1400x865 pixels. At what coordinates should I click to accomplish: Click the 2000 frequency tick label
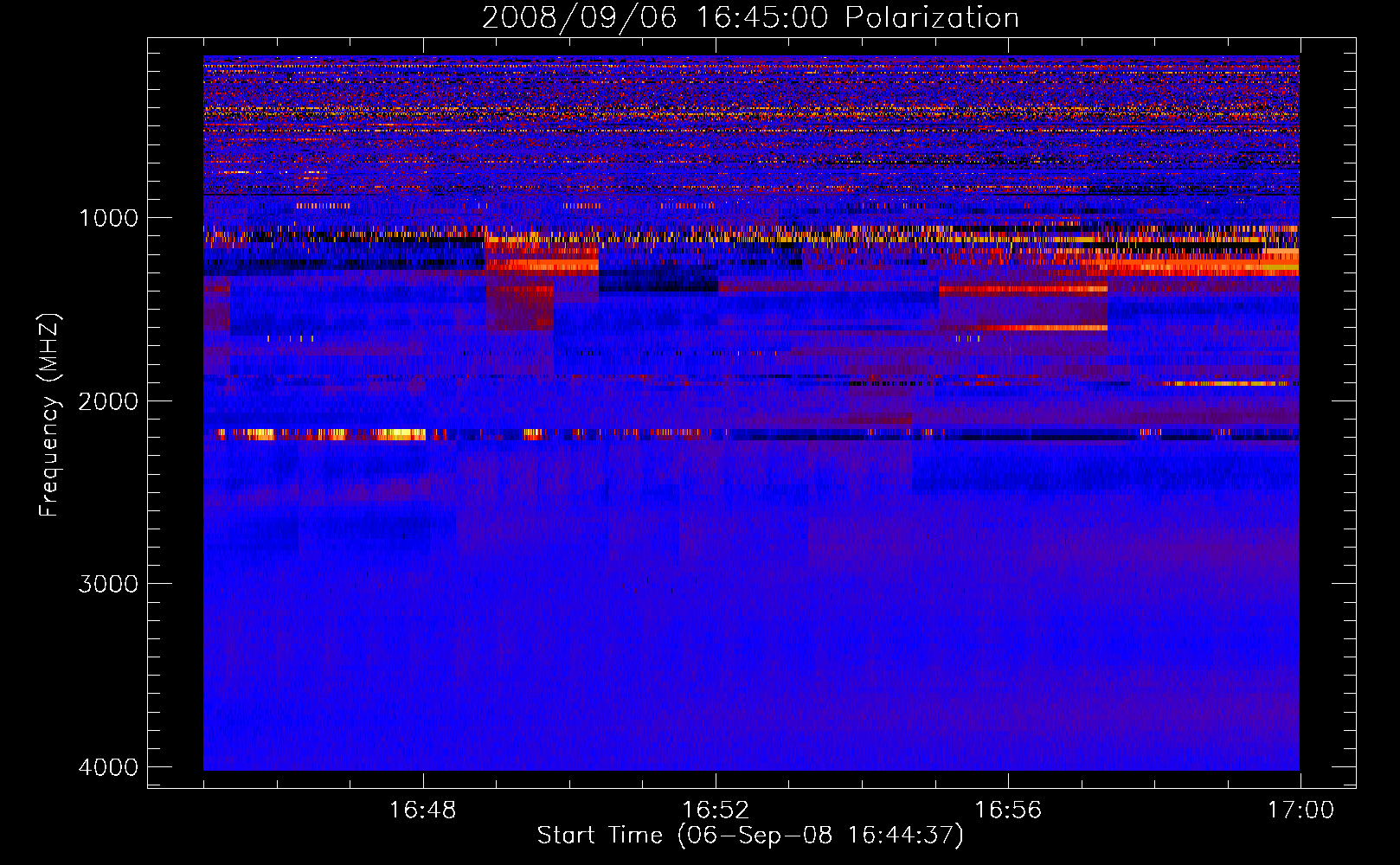click(108, 400)
